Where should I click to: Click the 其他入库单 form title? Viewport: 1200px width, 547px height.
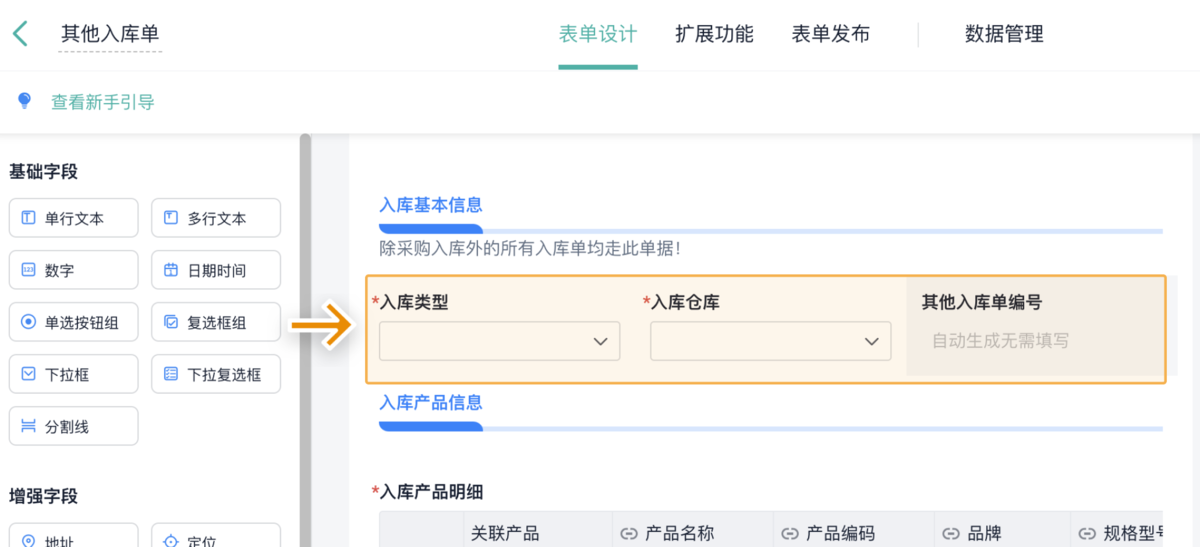[110, 34]
